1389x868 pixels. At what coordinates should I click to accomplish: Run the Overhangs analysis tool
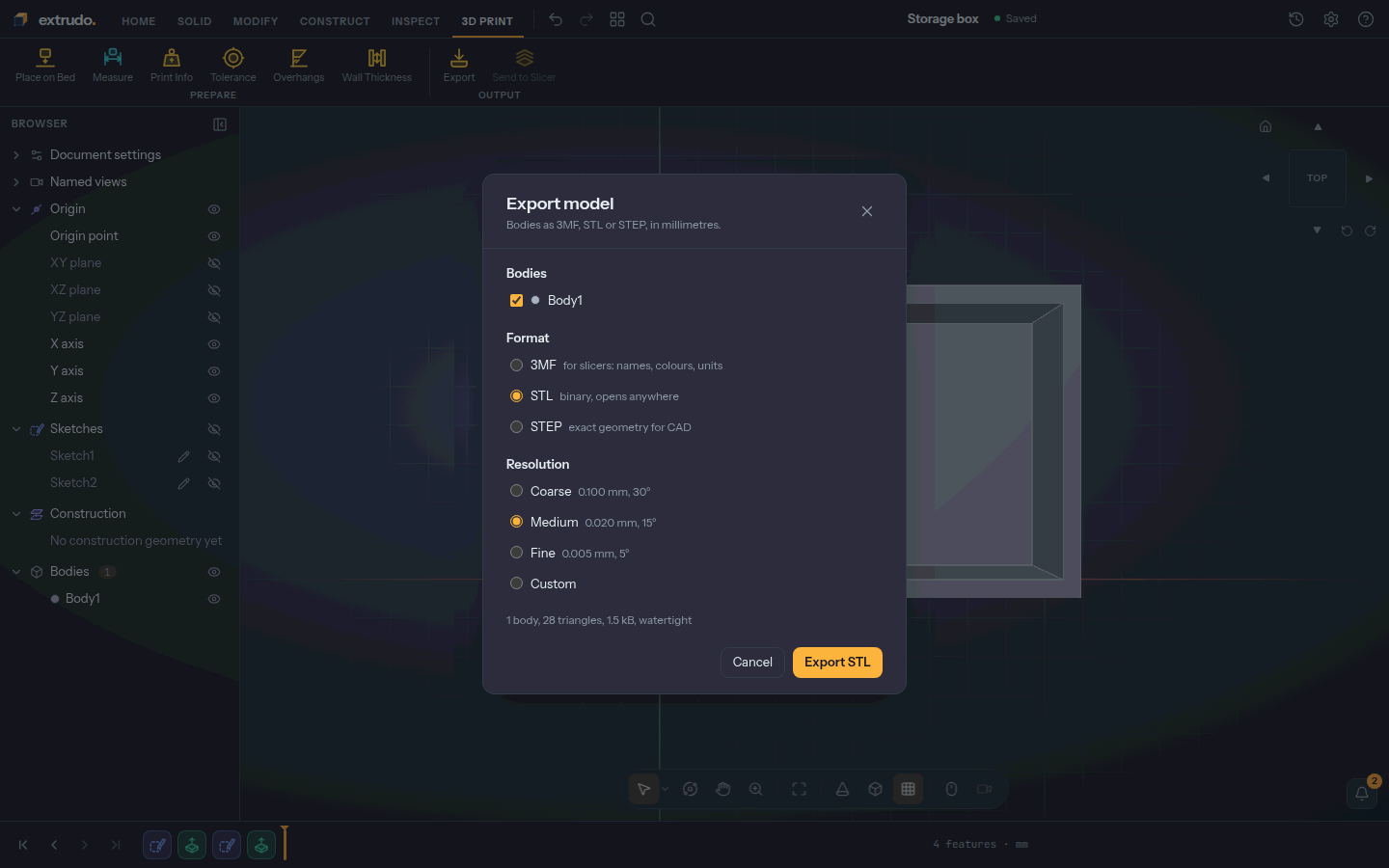299,66
